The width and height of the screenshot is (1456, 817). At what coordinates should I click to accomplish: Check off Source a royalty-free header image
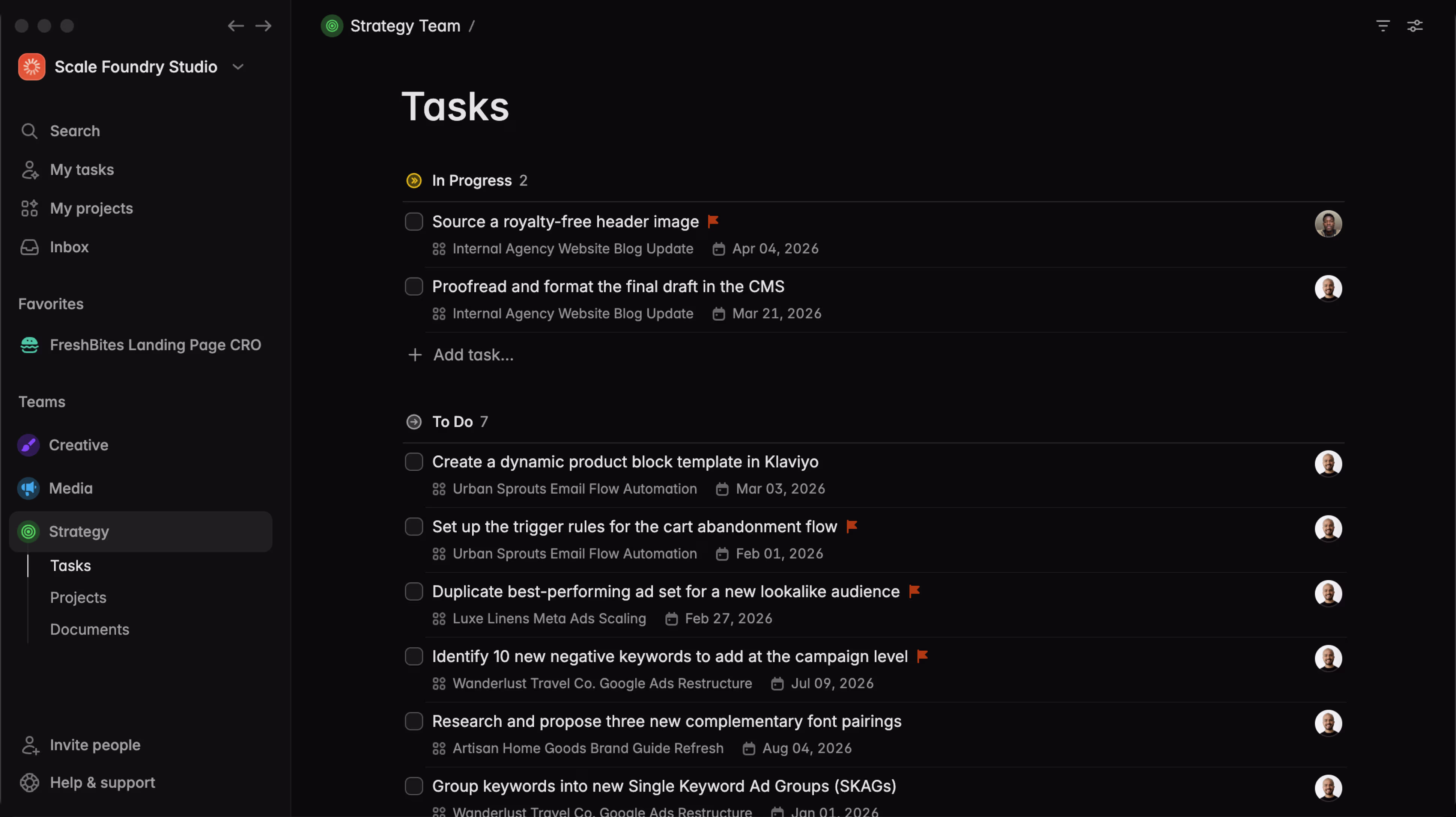pos(414,222)
